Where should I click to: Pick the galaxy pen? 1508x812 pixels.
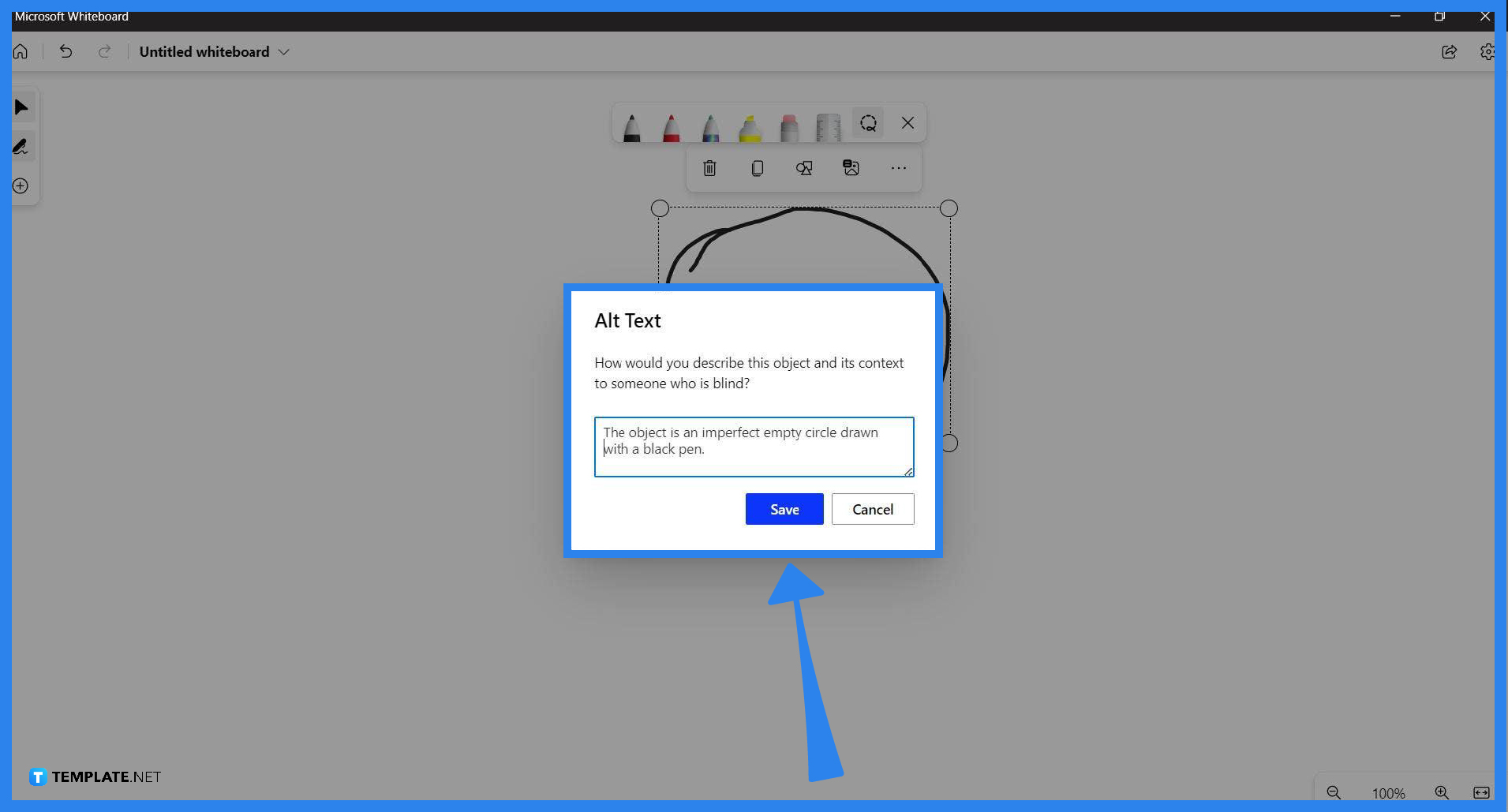click(x=709, y=125)
